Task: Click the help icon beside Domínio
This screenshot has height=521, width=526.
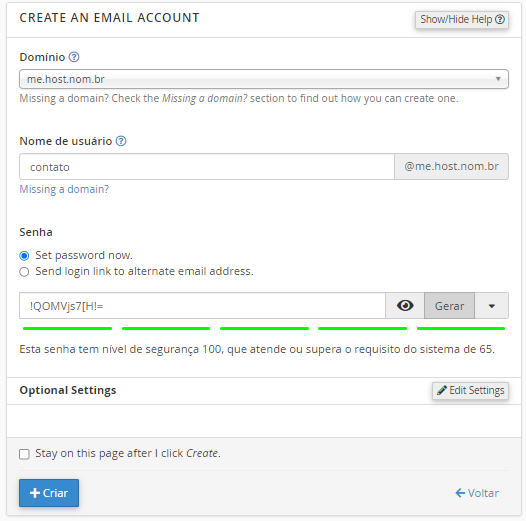Action: coord(74,57)
